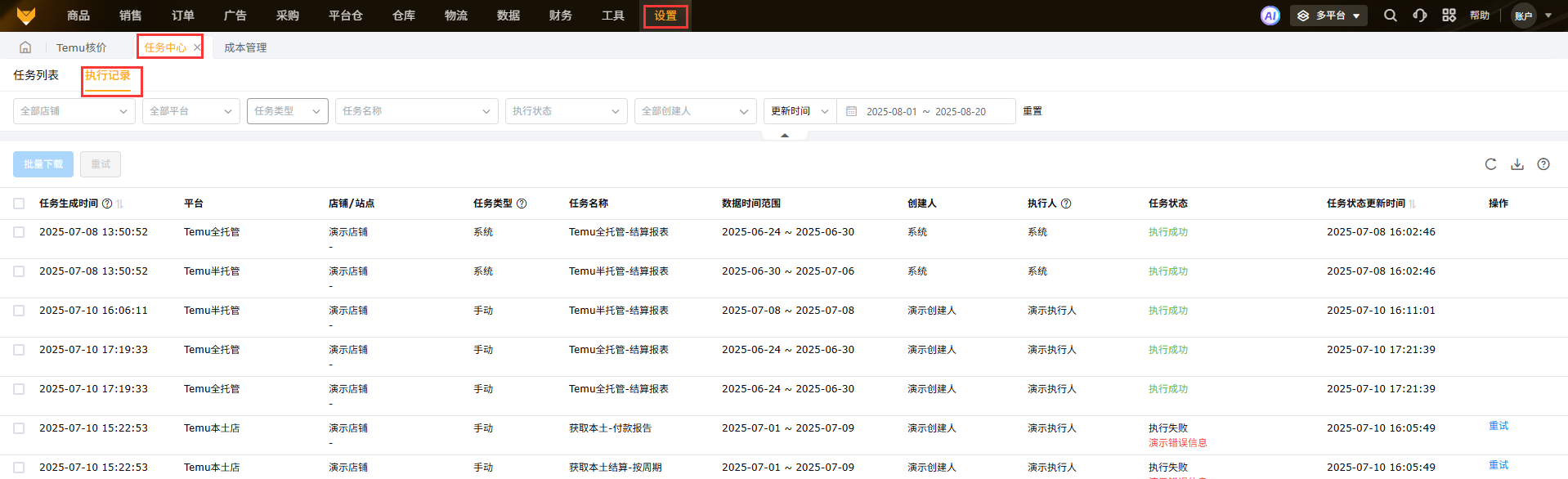Go to home page icon tab

[x=25, y=47]
